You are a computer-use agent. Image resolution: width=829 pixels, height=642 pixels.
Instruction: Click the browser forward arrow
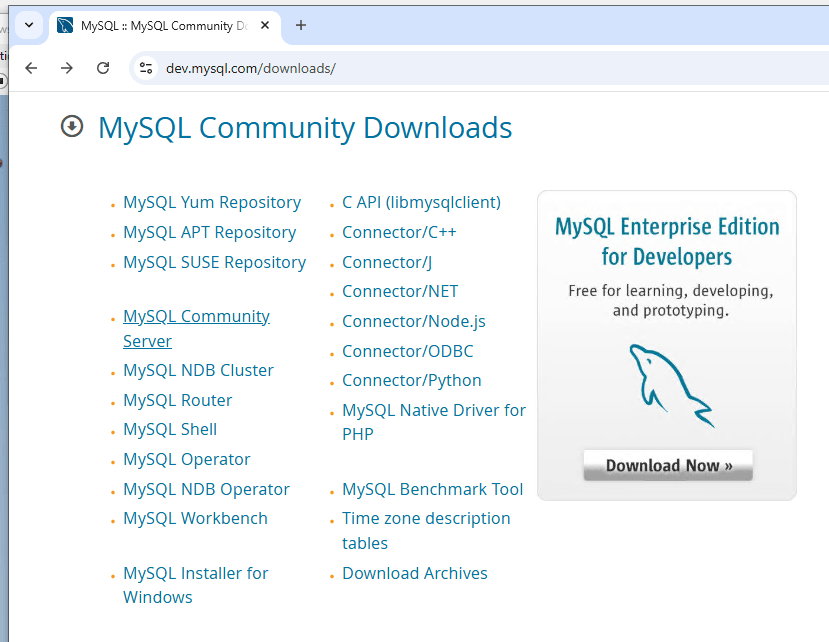coord(67,68)
